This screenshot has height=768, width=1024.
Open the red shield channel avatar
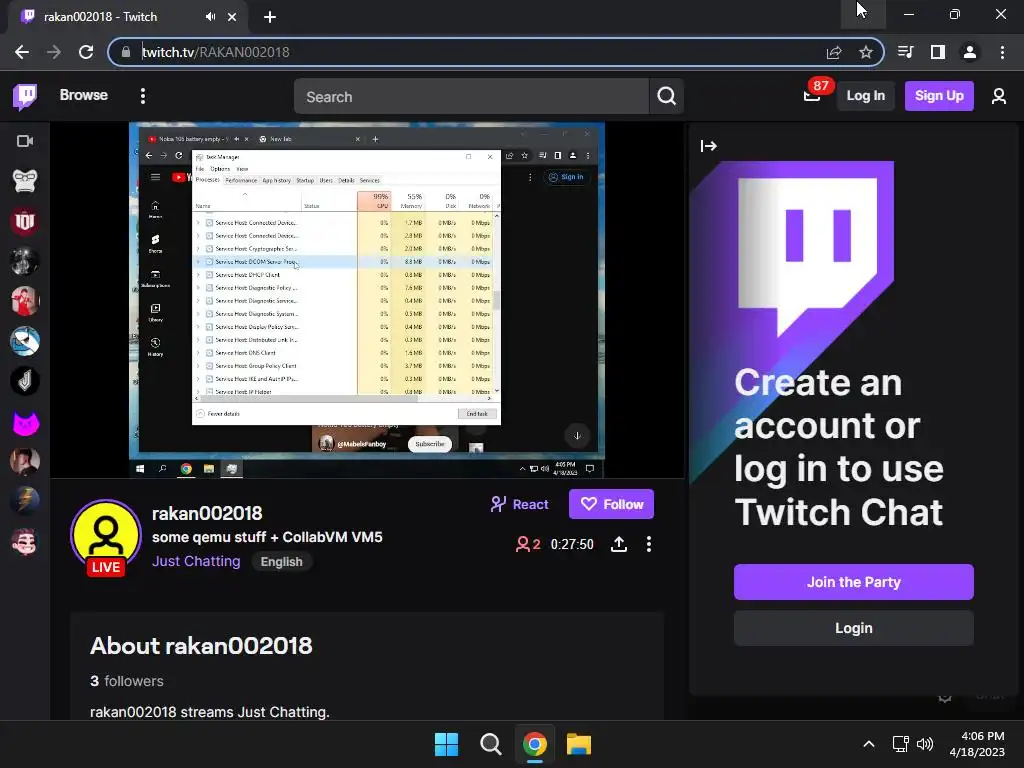pyautogui.click(x=25, y=221)
